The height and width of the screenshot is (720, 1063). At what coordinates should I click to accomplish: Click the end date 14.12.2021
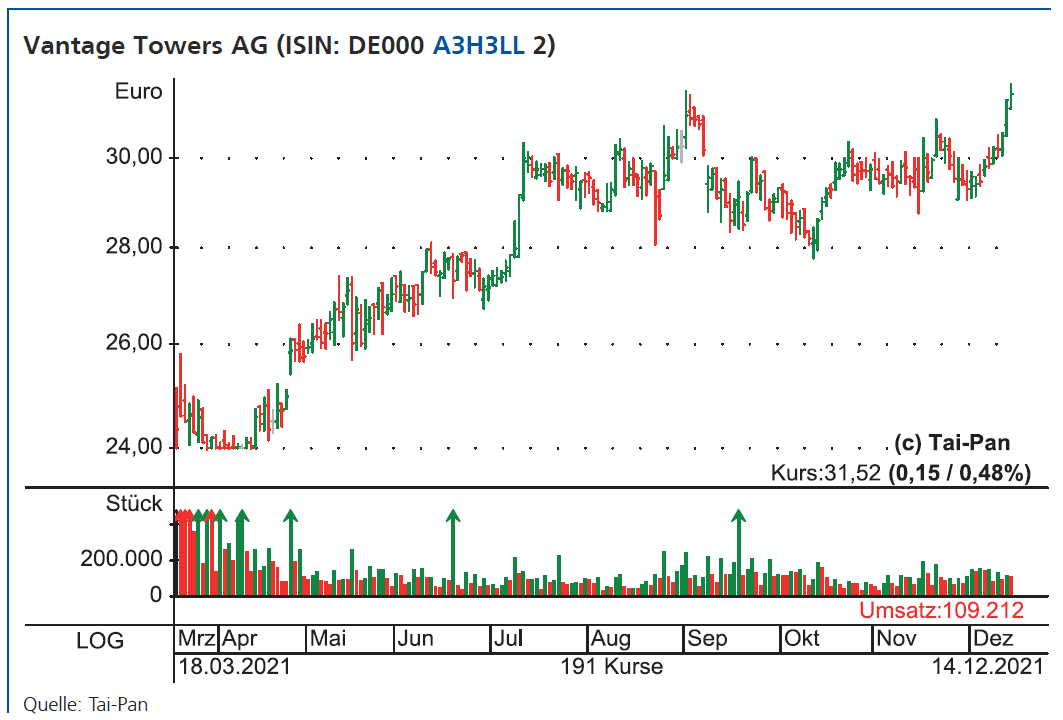[988, 666]
